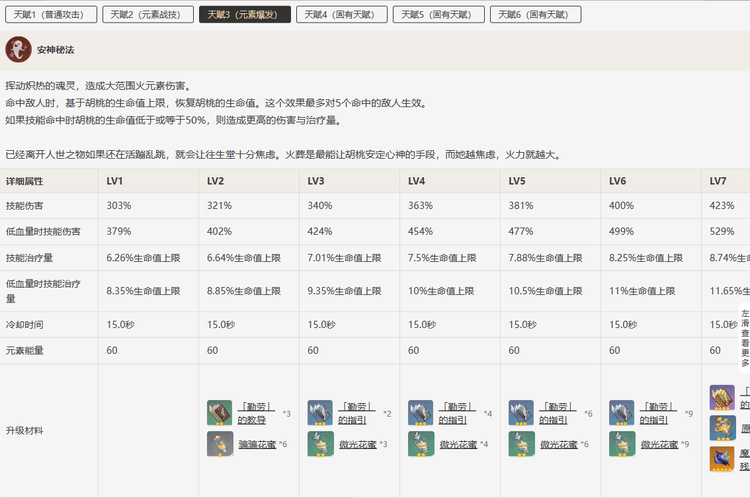Open the 天赋6（固有天赋） tab
This screenshot has width=750, height=498.
535,14
